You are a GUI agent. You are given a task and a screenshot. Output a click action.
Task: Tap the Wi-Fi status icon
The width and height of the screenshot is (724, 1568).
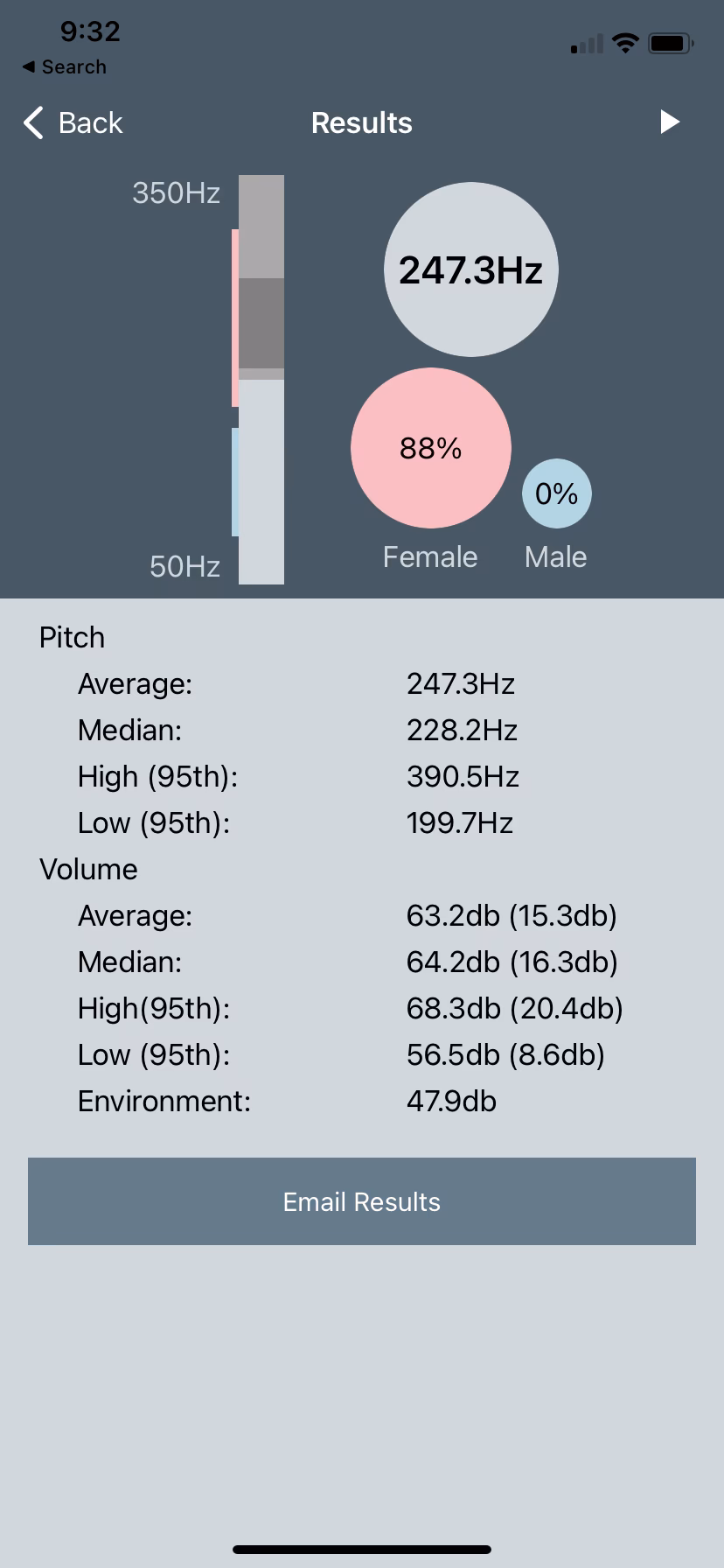pyautogui.click(x=625, y=43)
